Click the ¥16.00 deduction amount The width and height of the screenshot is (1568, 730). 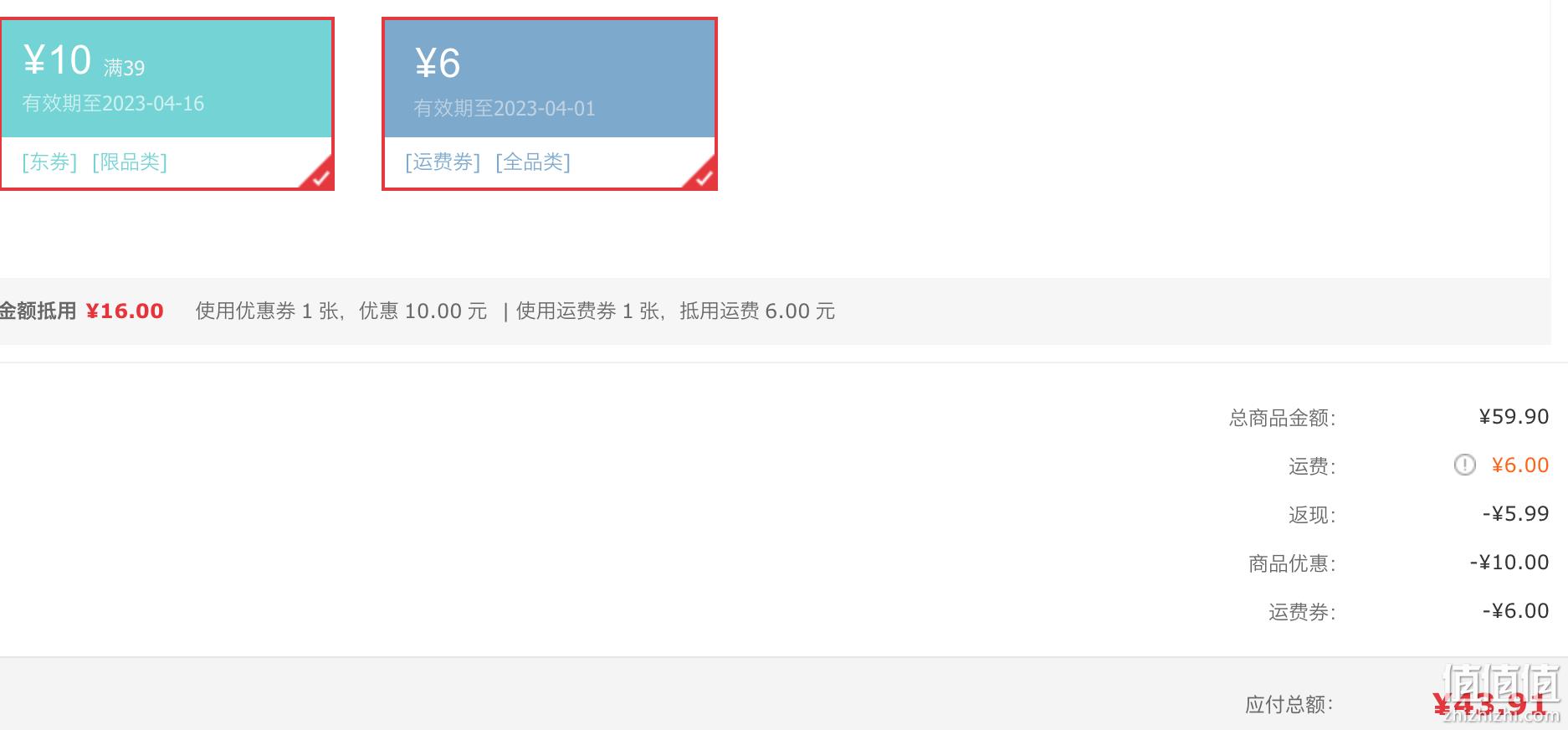(125, 311)
